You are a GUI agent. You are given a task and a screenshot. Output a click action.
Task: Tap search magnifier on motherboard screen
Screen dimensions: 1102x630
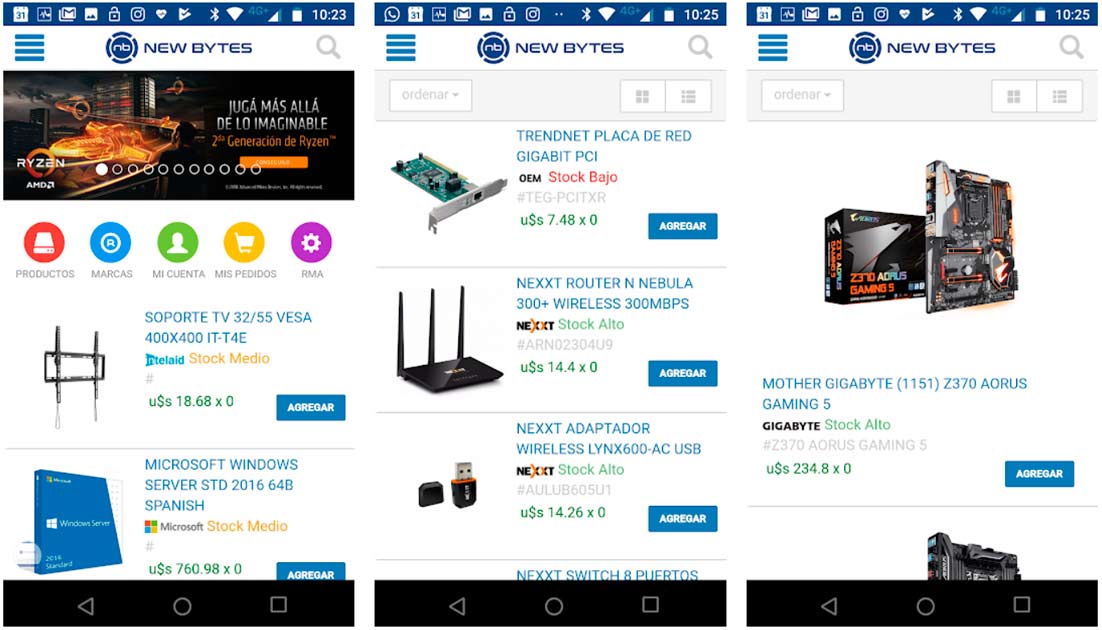point(1072,48)
